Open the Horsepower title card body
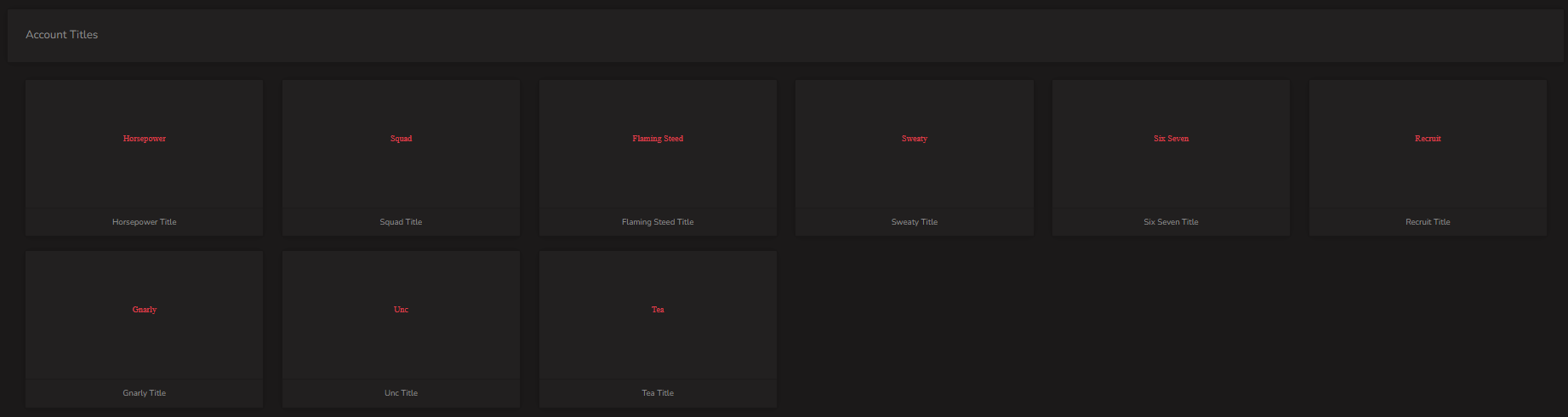 coord(145,157)
